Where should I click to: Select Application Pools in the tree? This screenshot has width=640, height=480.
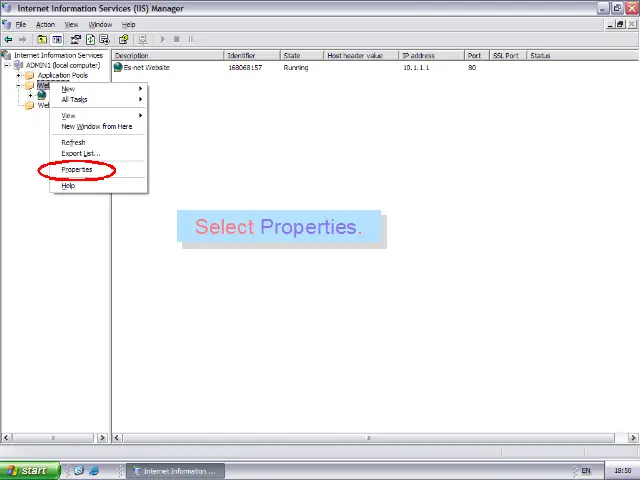[x=62, y=76]
